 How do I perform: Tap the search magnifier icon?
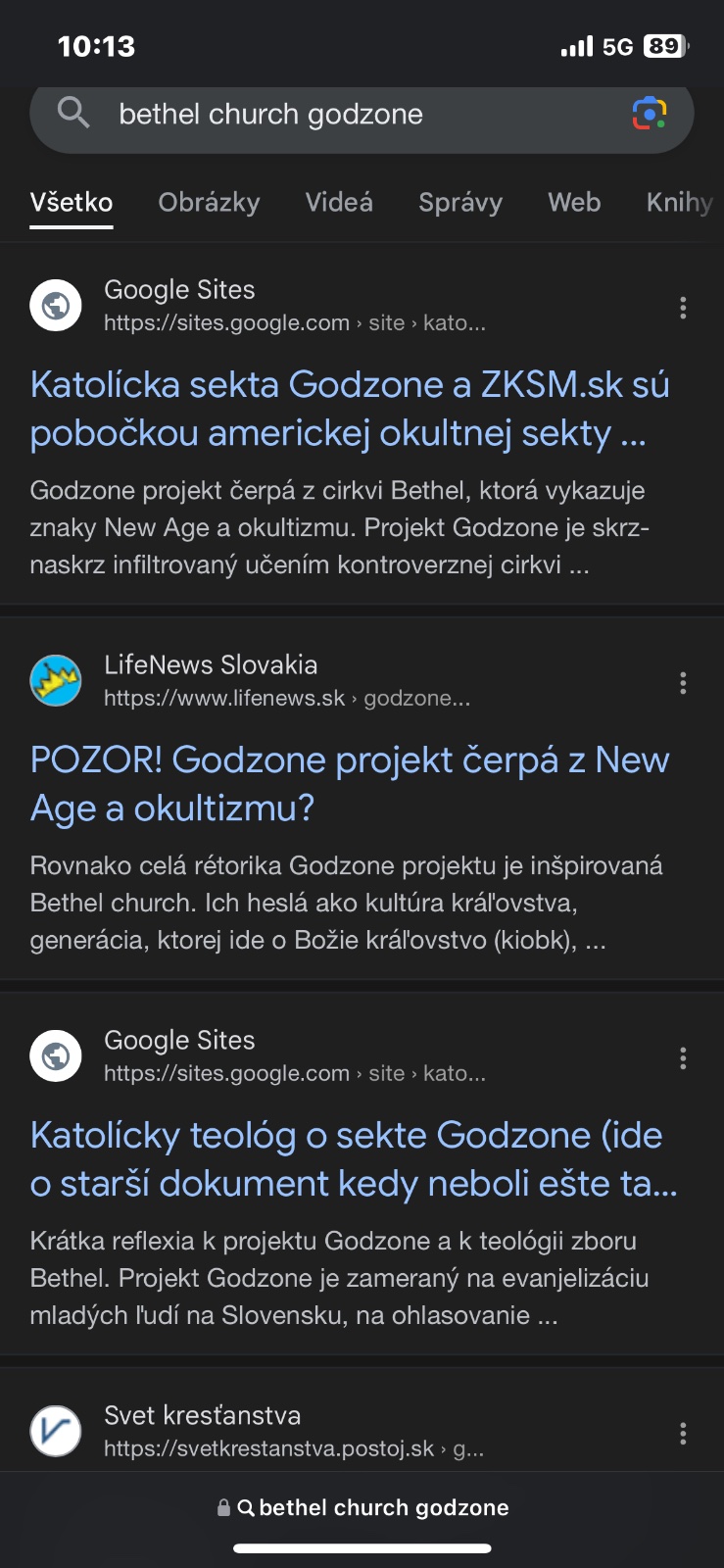(73, 114)
